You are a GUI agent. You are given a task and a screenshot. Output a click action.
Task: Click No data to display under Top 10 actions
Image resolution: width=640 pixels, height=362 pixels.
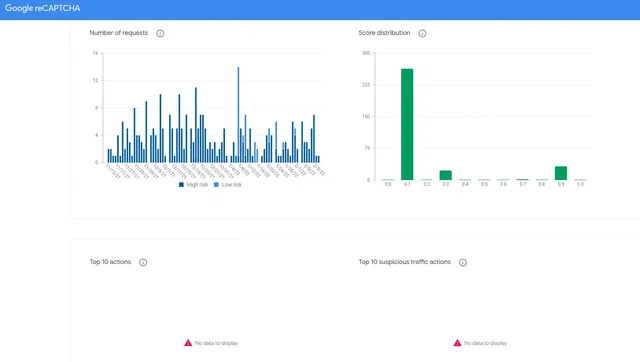tap(216, 343)
